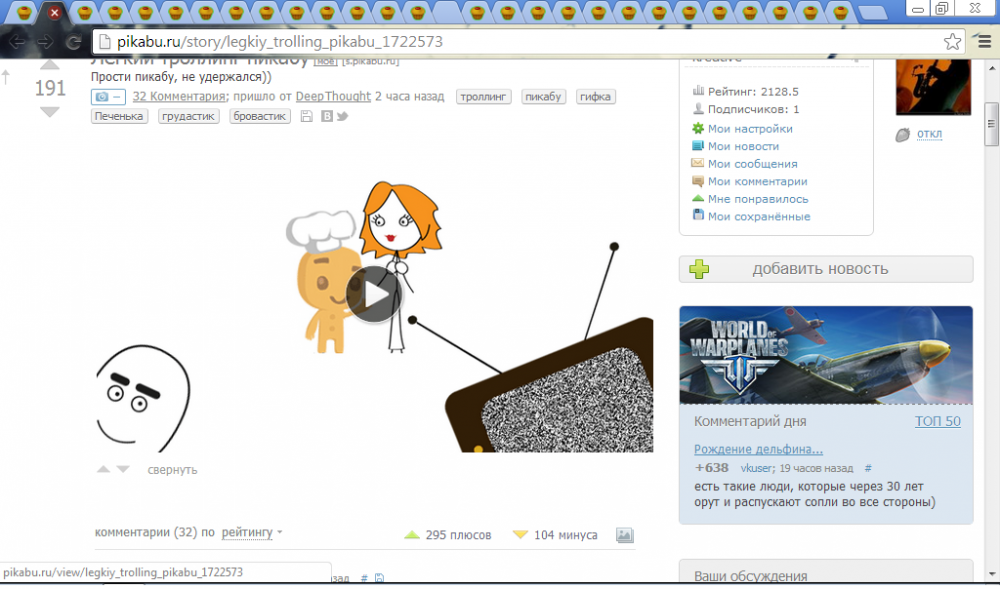The width and height of the screenshot is (1000, 589).
Task: Open 'Мои сообщения' in the profile menu
Action: 752,164
